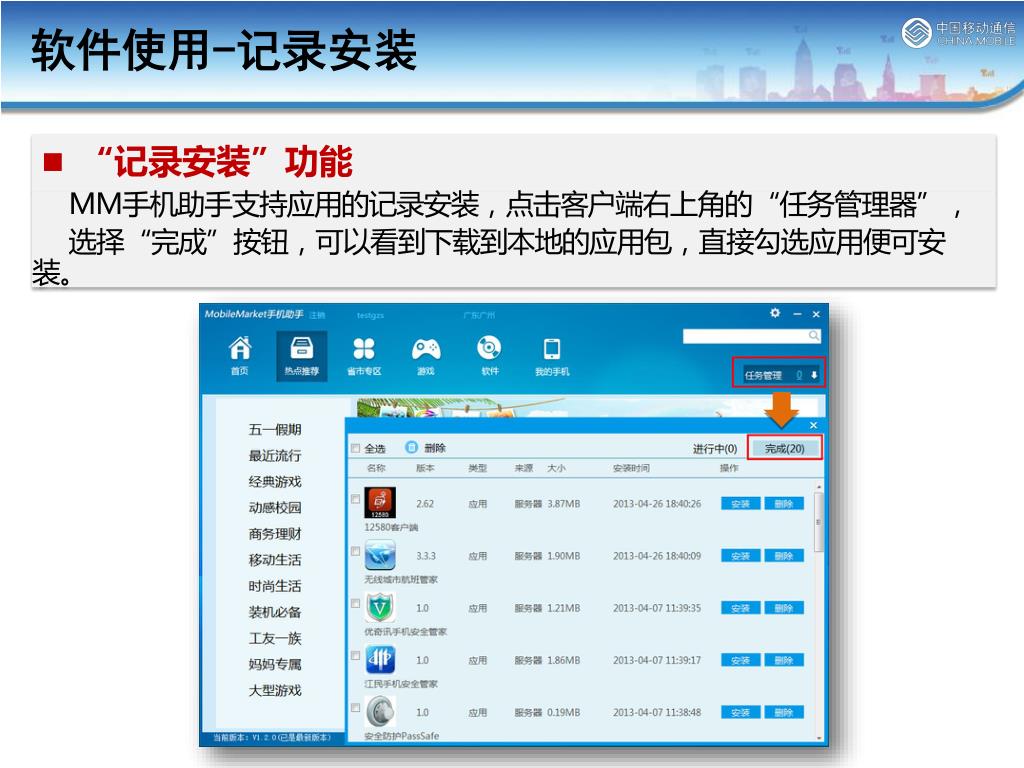
Task: Check the 12580客户端 row checkbox
Action: tap(355, 499)
